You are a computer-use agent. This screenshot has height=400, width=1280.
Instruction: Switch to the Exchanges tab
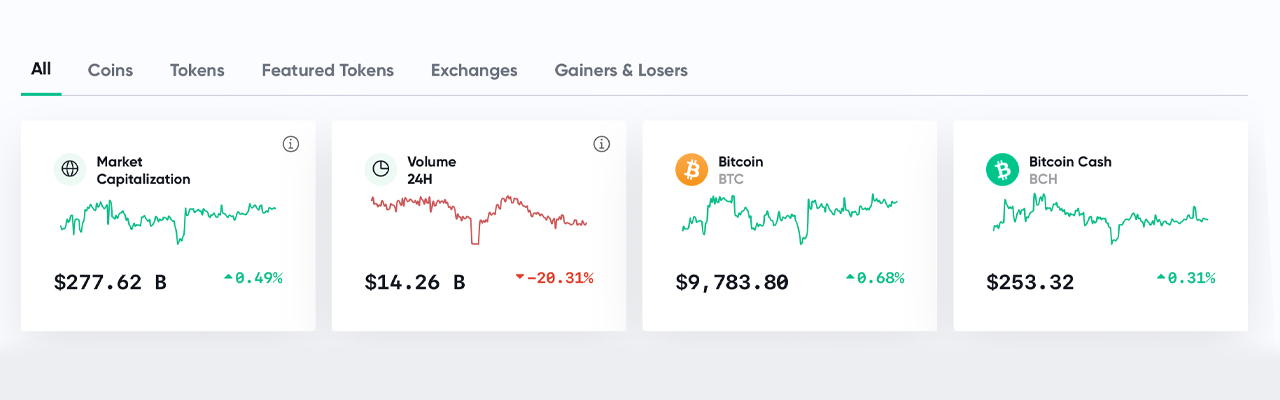point(474,70)
